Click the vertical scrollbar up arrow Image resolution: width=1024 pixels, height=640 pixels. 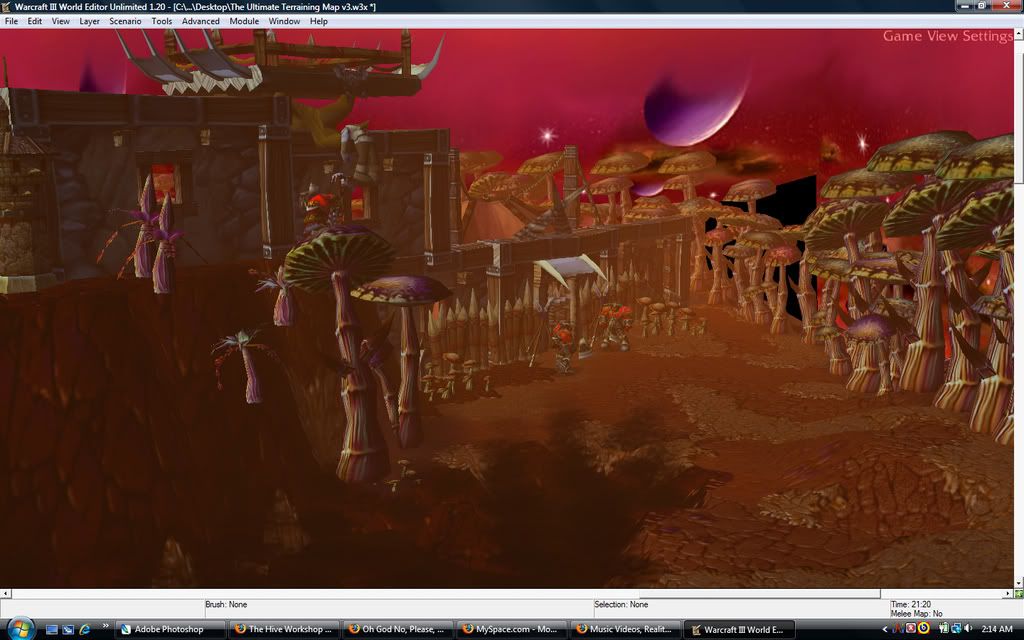[1019, 33]
